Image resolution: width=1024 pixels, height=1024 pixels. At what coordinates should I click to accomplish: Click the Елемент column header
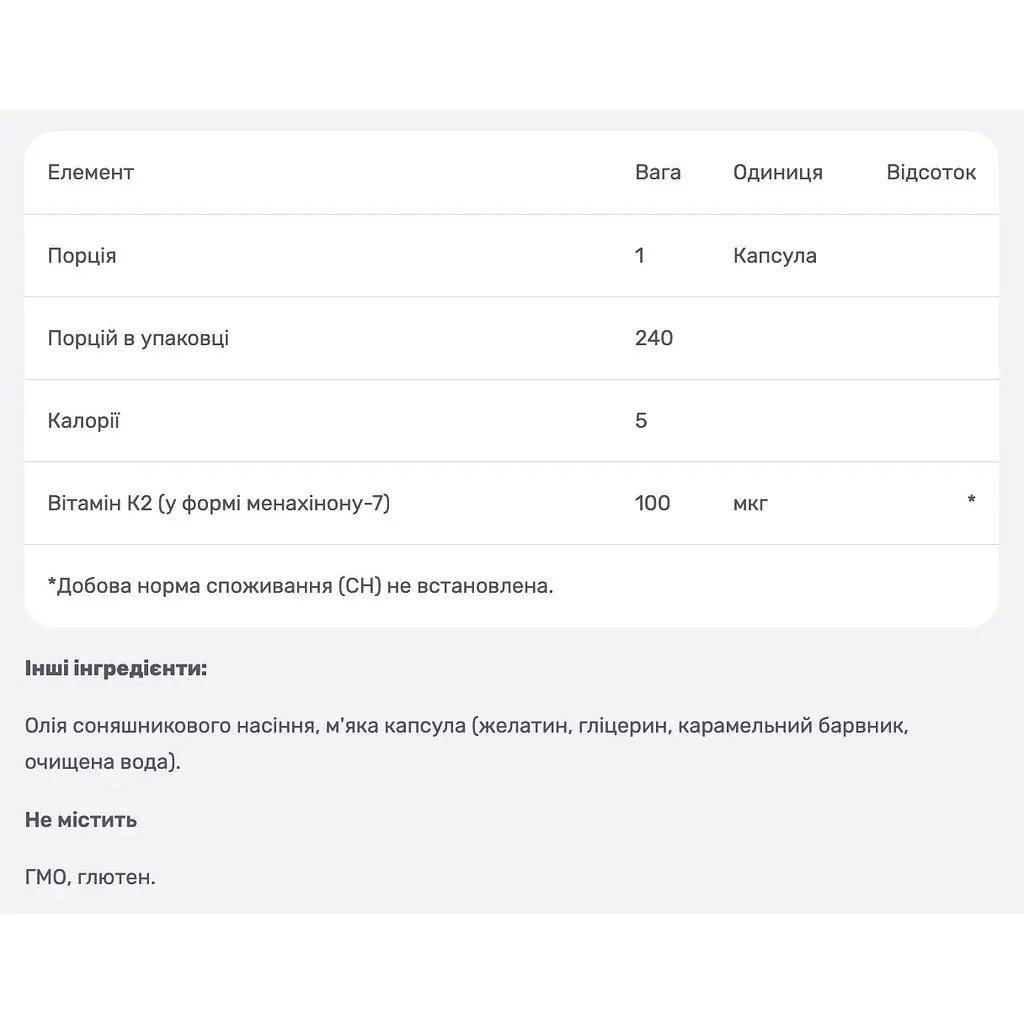click(x=91, y=172)
